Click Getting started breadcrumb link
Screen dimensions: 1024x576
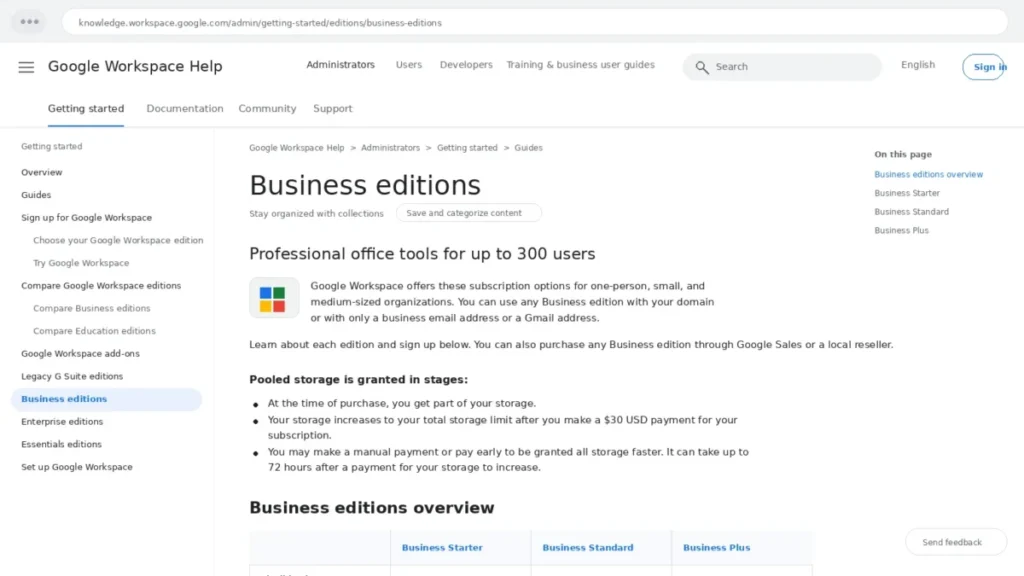pos(467,148)
